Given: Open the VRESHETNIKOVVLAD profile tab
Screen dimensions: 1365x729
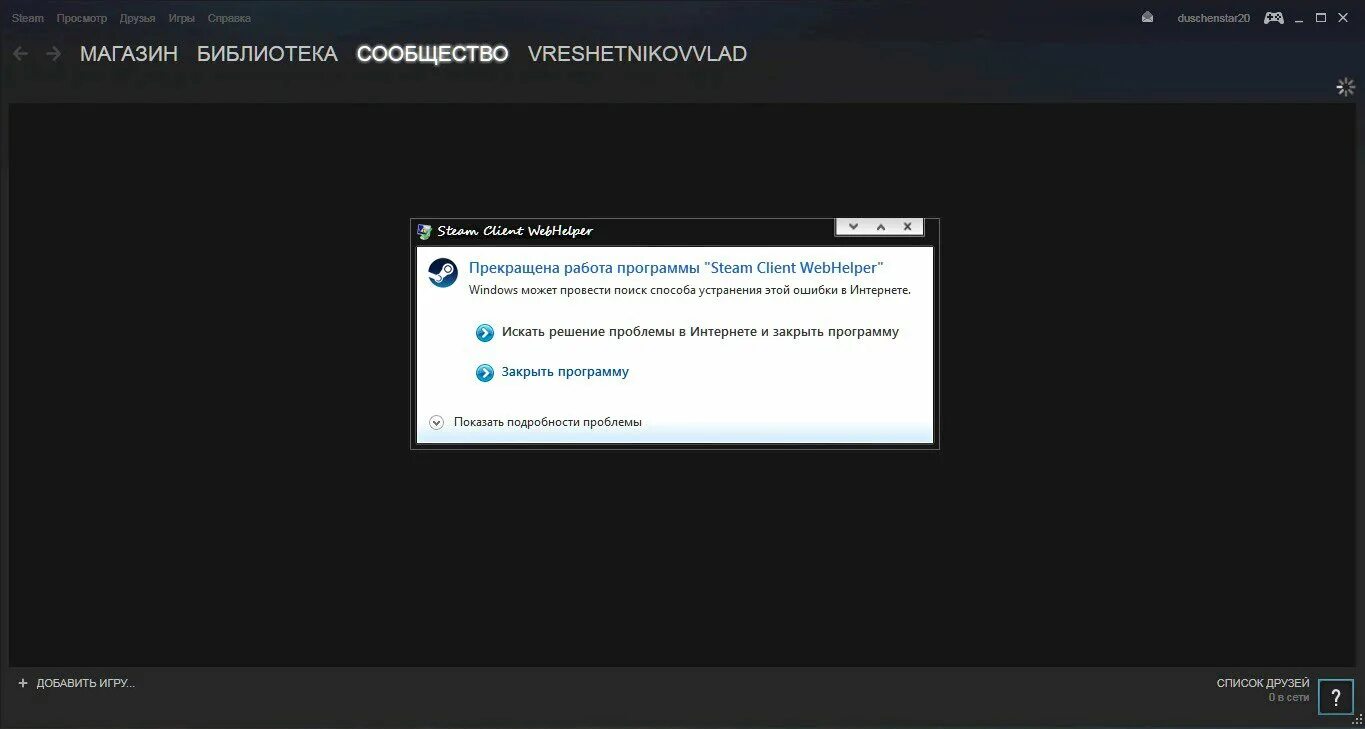Looking at the screenshot, I should (637, 54).
